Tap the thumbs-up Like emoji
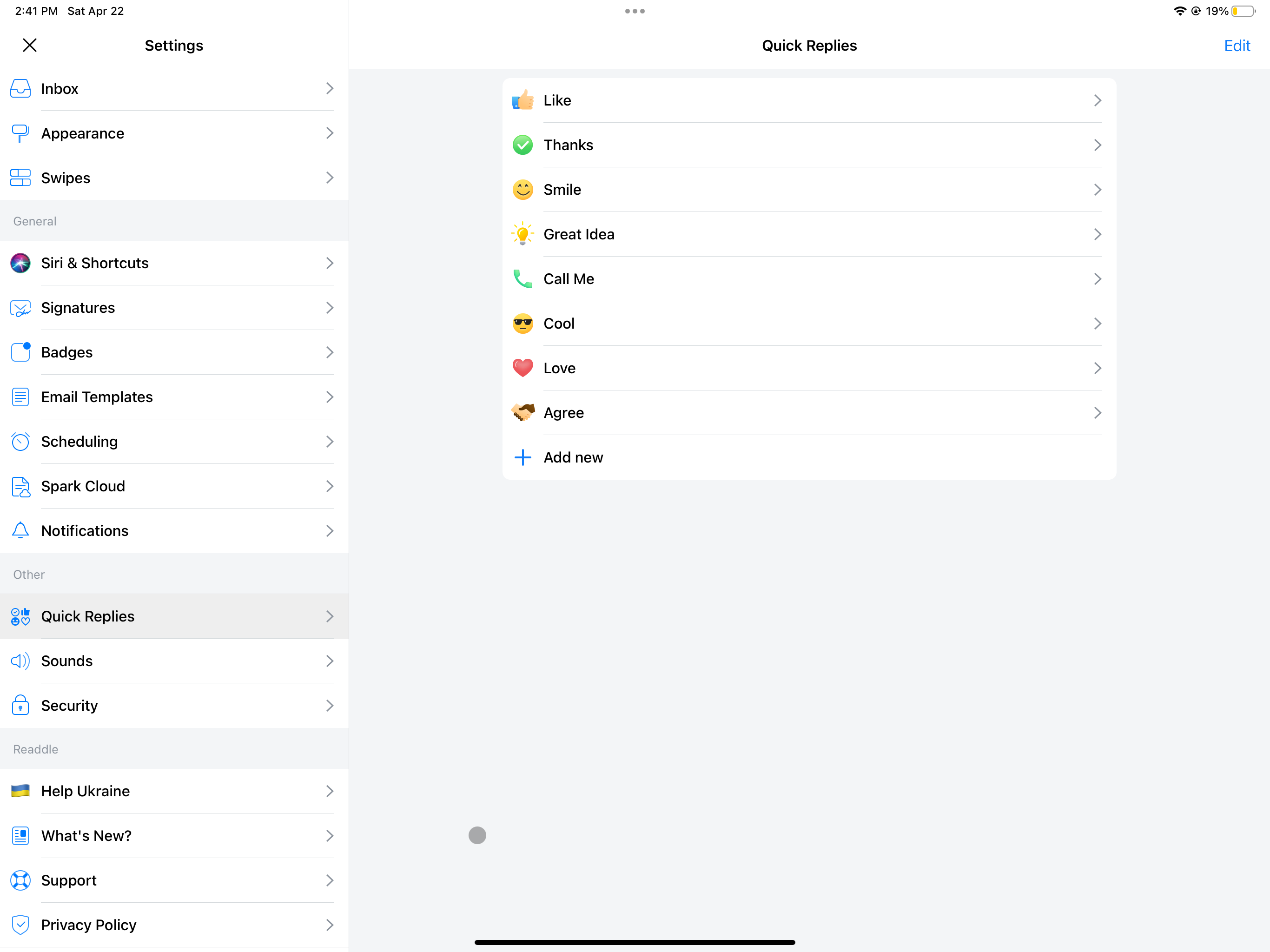The width and height of the screenshot is (1270, 952). click(523, 100)
